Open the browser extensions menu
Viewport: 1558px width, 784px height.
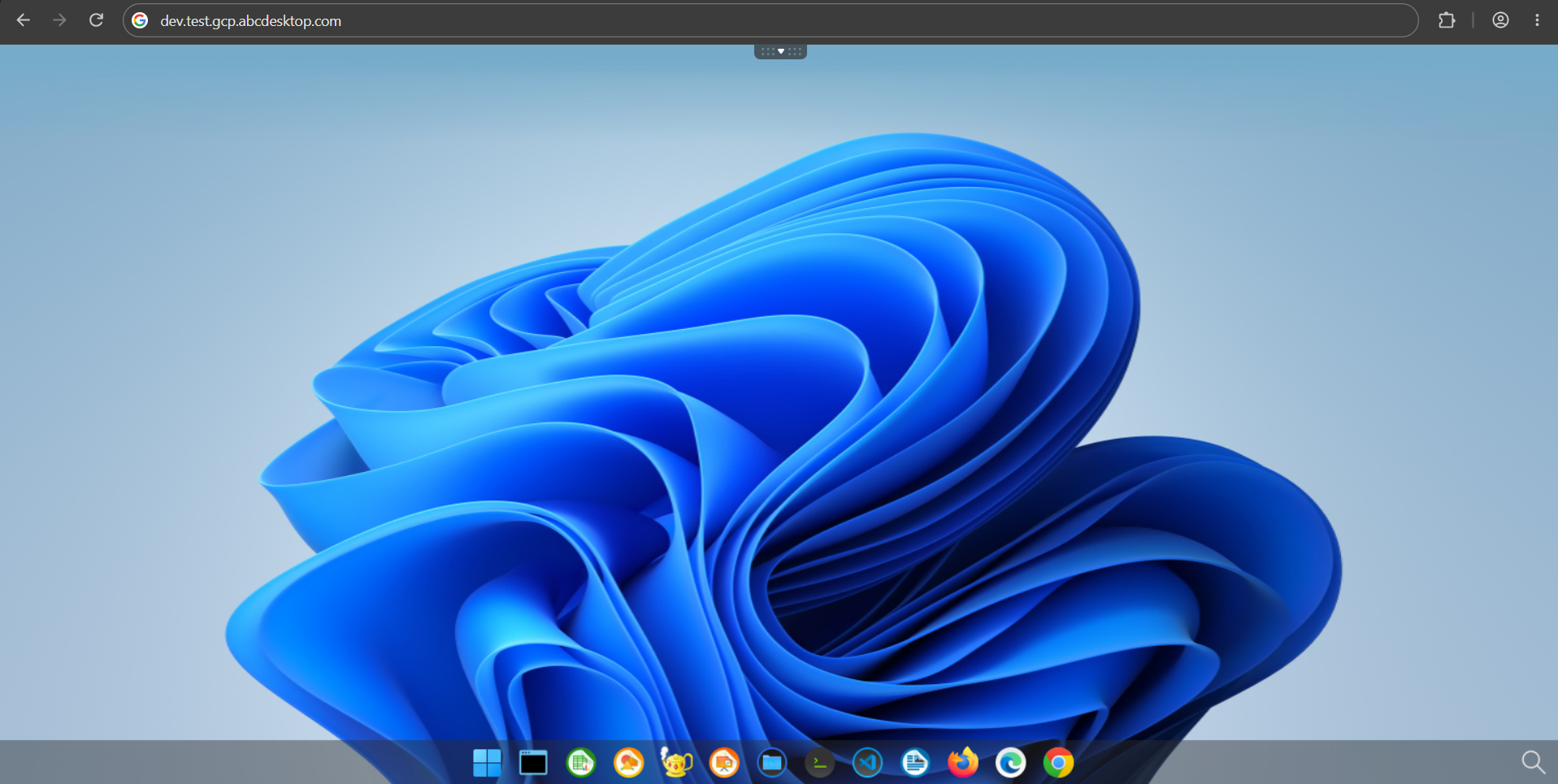click(1447, 20)
